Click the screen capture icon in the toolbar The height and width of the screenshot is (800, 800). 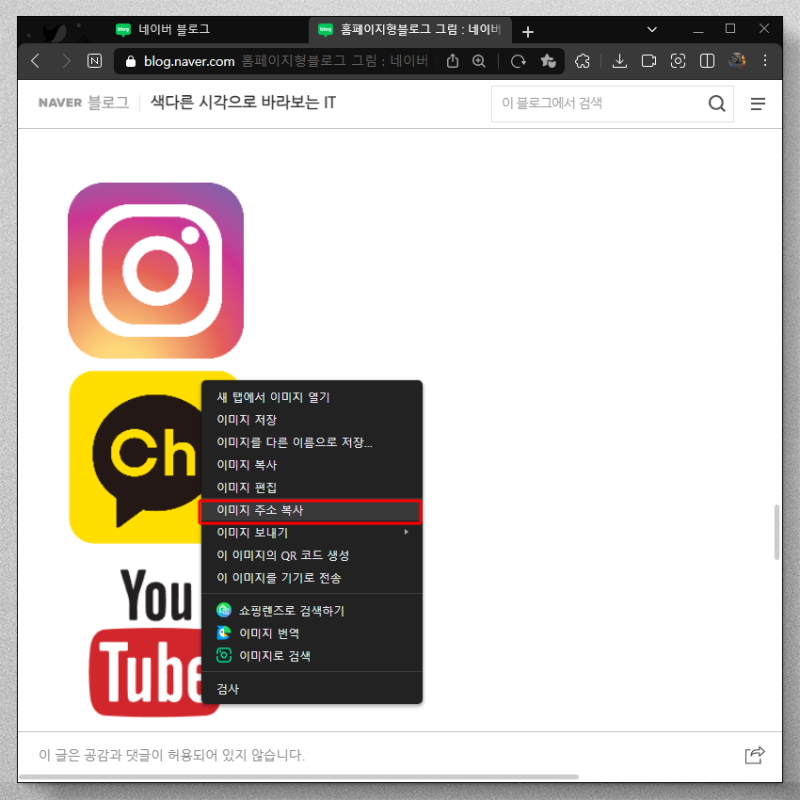[x=678, y=61]
